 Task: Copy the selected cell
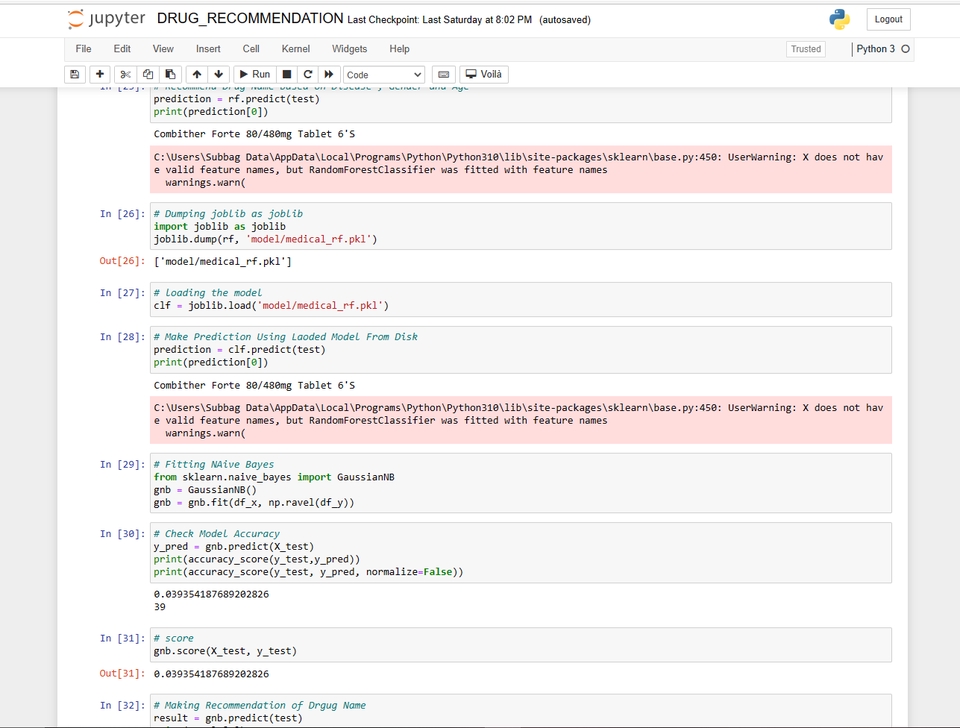(x=146, y=74)
